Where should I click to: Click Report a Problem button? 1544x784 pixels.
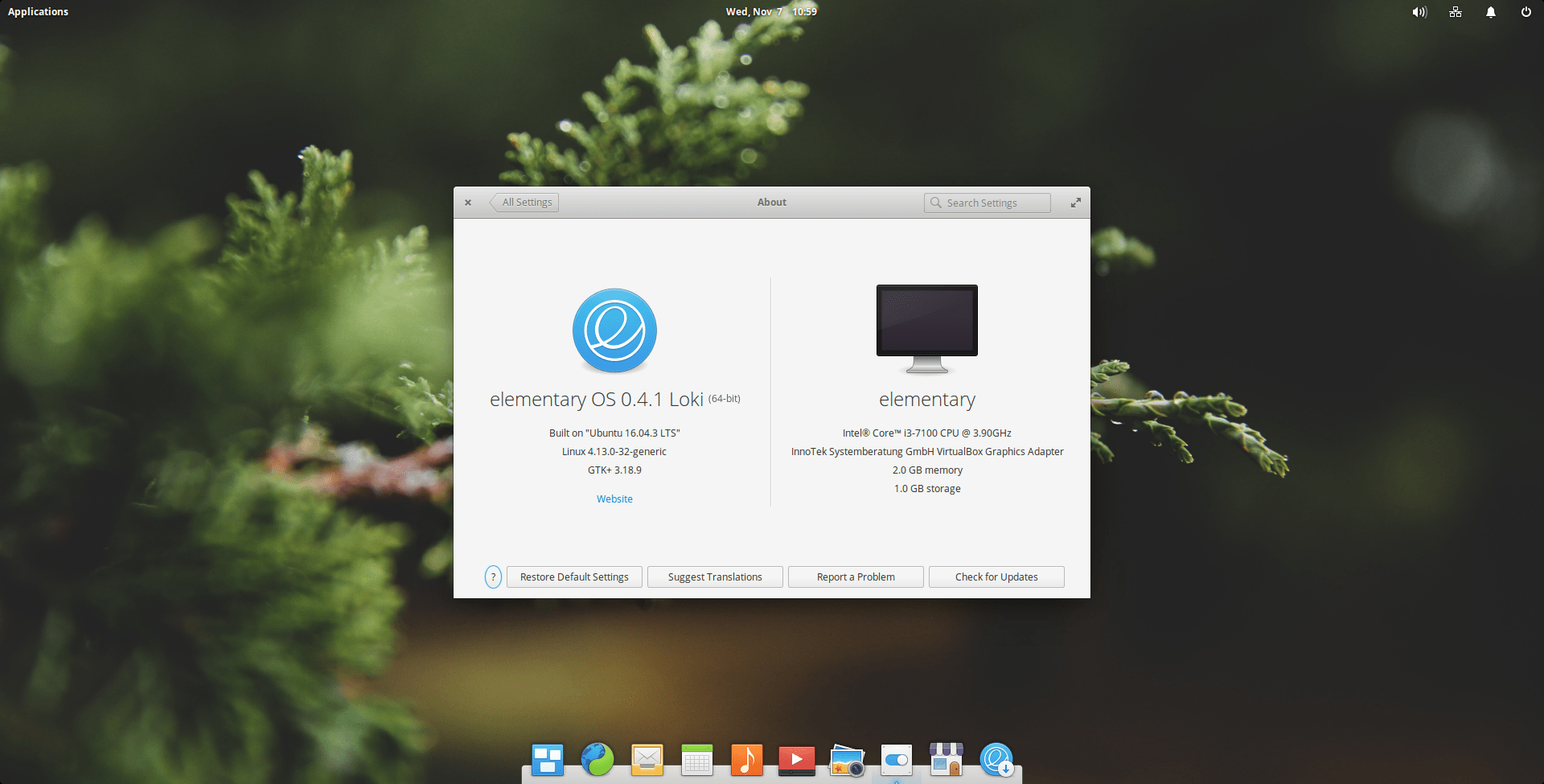[856, 577]
